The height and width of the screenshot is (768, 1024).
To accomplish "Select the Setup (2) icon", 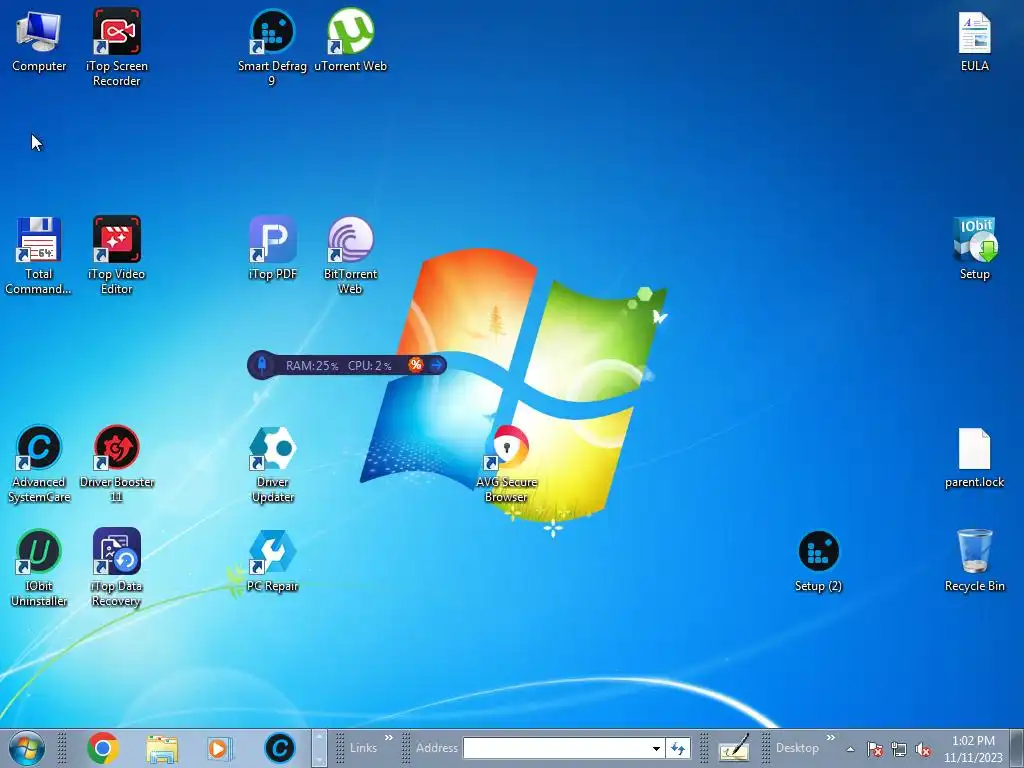I will point(818,561).
